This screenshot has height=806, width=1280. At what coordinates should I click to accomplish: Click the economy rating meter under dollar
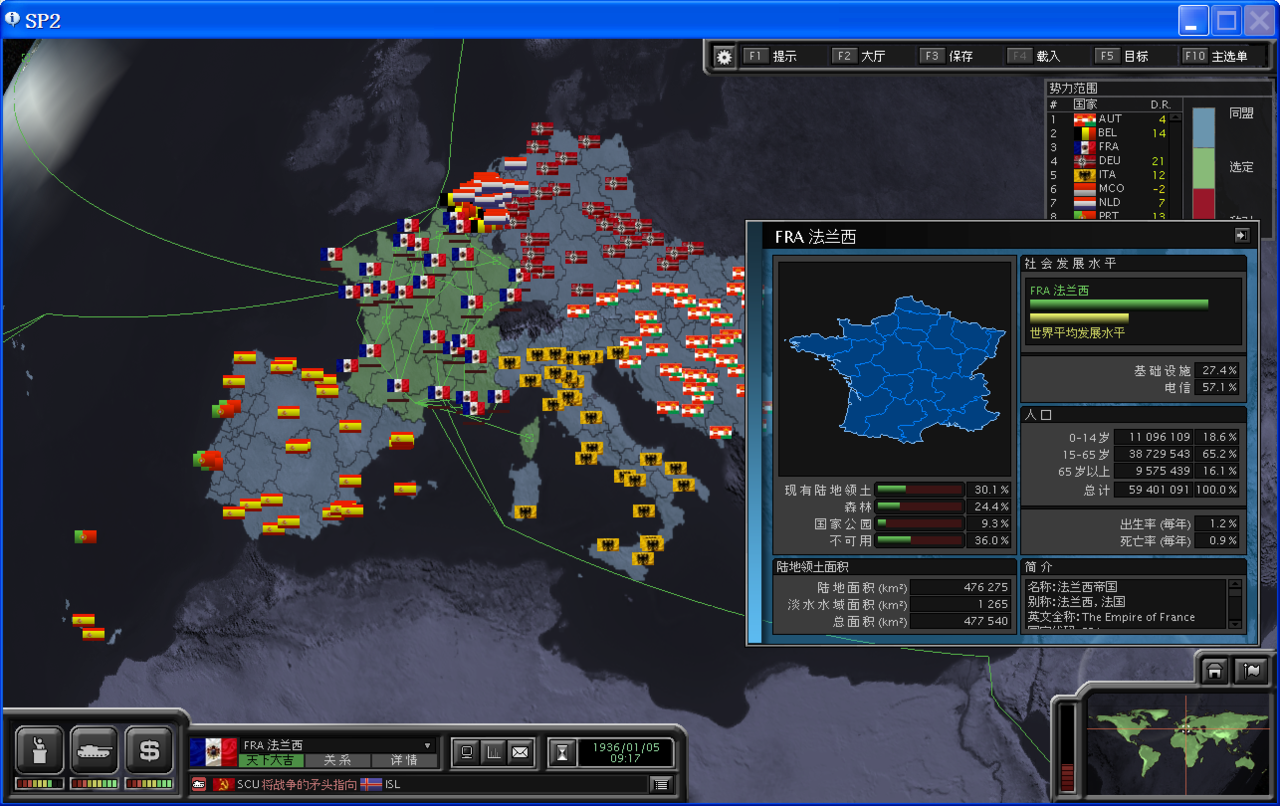pos(149,783)
